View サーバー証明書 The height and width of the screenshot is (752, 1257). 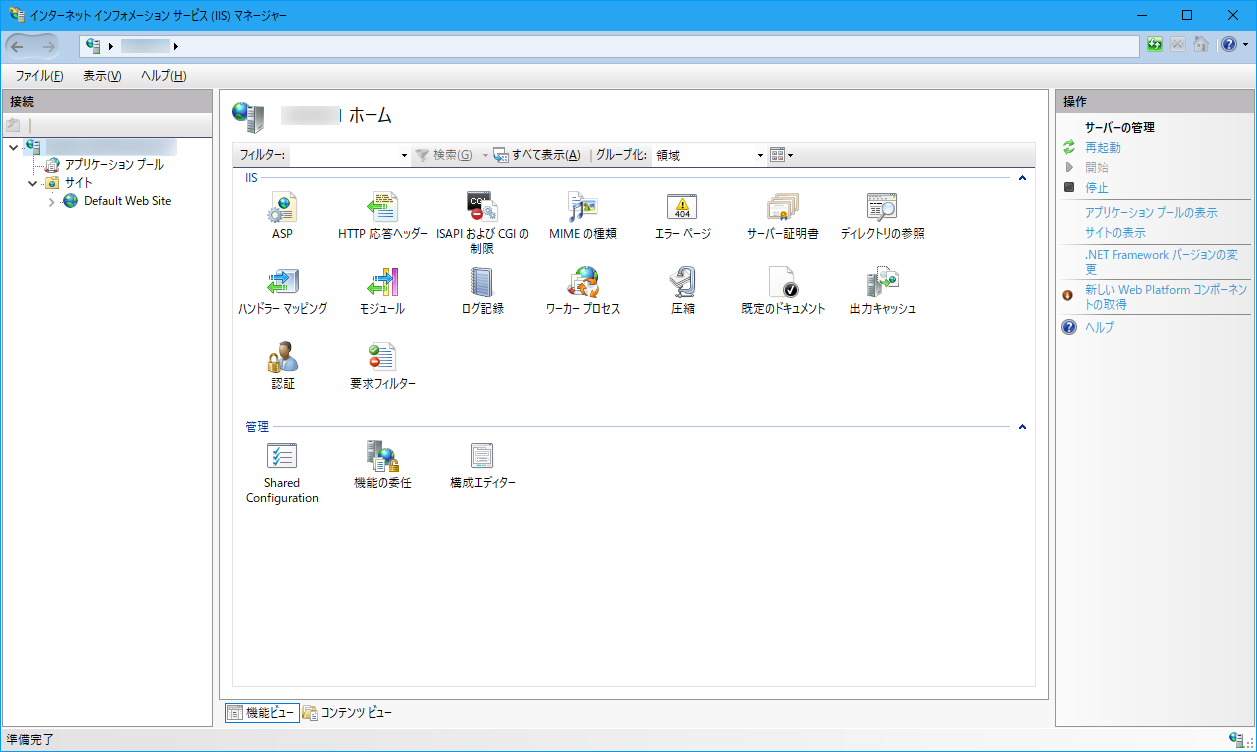click(x=783, y=215)
